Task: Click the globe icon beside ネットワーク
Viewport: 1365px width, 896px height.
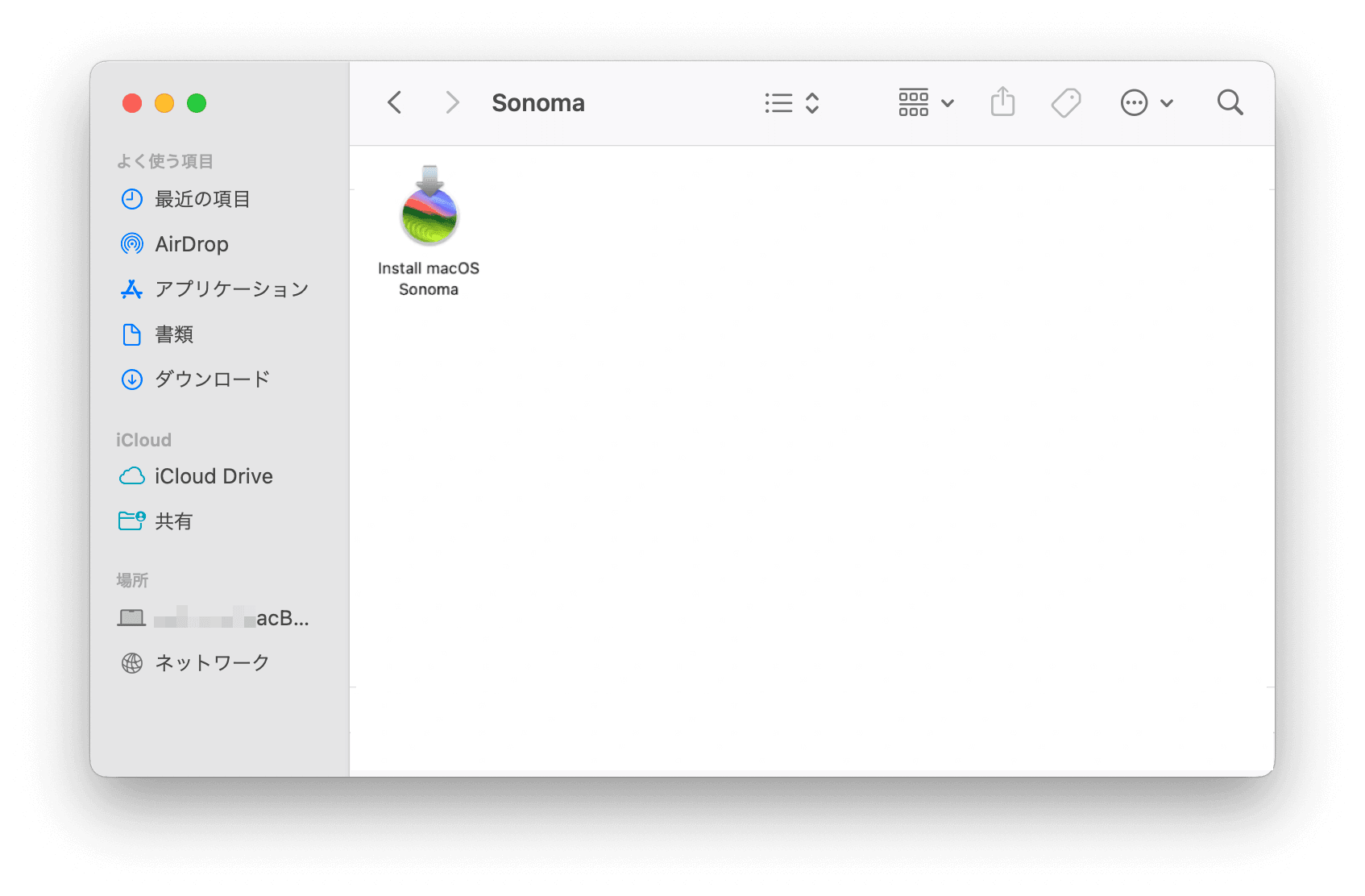Action: tap(131, 663)
